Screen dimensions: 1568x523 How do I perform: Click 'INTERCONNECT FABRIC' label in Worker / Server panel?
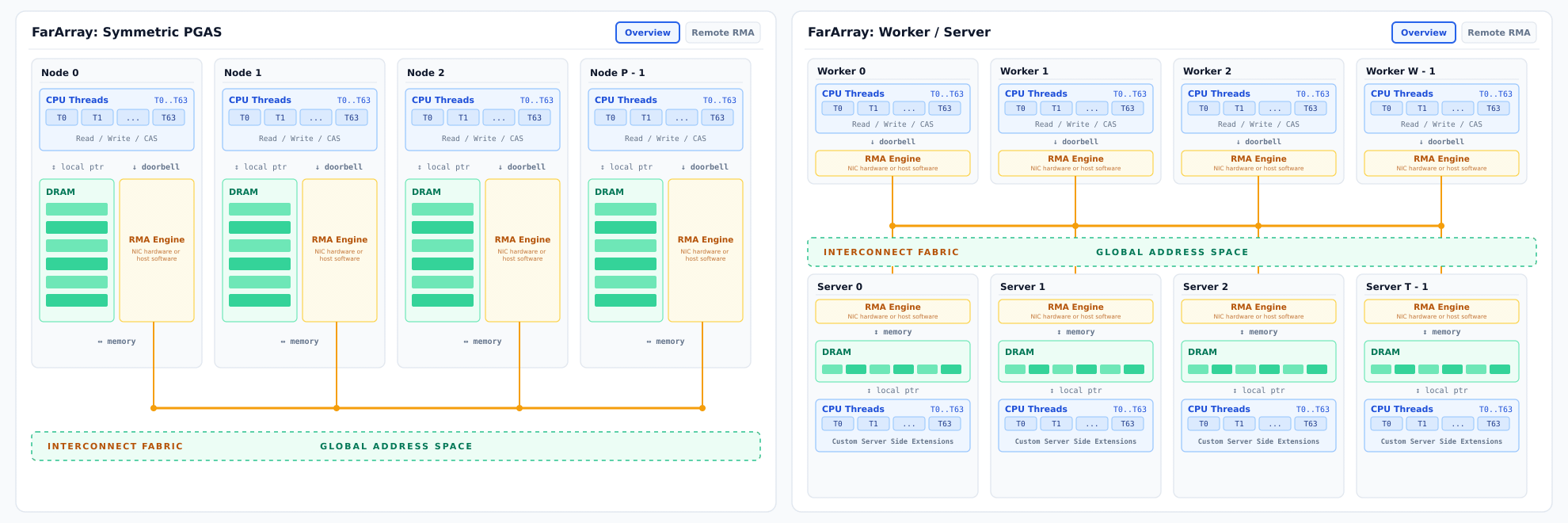tap(892, 252)
